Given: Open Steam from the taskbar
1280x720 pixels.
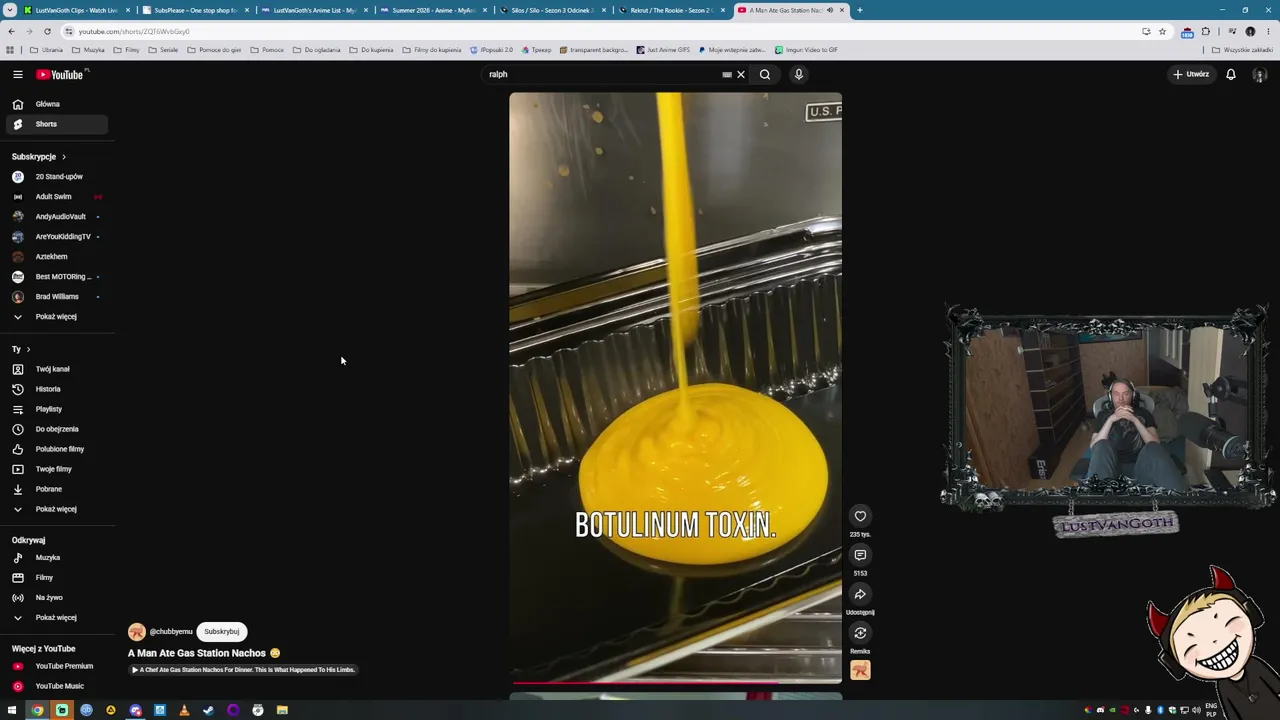Looking at the screenshot, I should [208, 710].
